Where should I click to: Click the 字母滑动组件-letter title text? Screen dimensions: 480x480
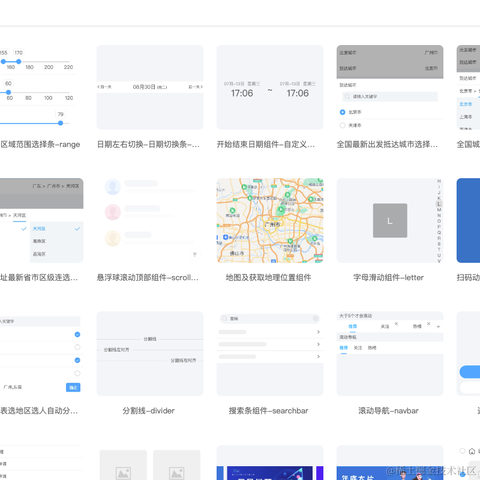pyautogui.click(x=388, y=277)
